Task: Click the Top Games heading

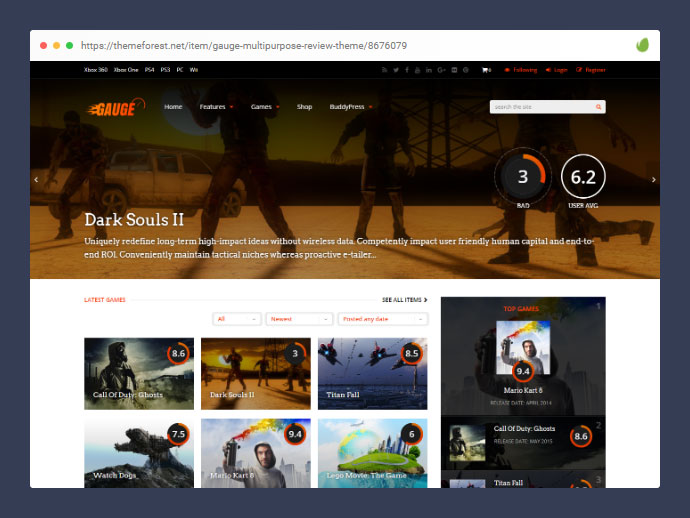Action: 521,309
